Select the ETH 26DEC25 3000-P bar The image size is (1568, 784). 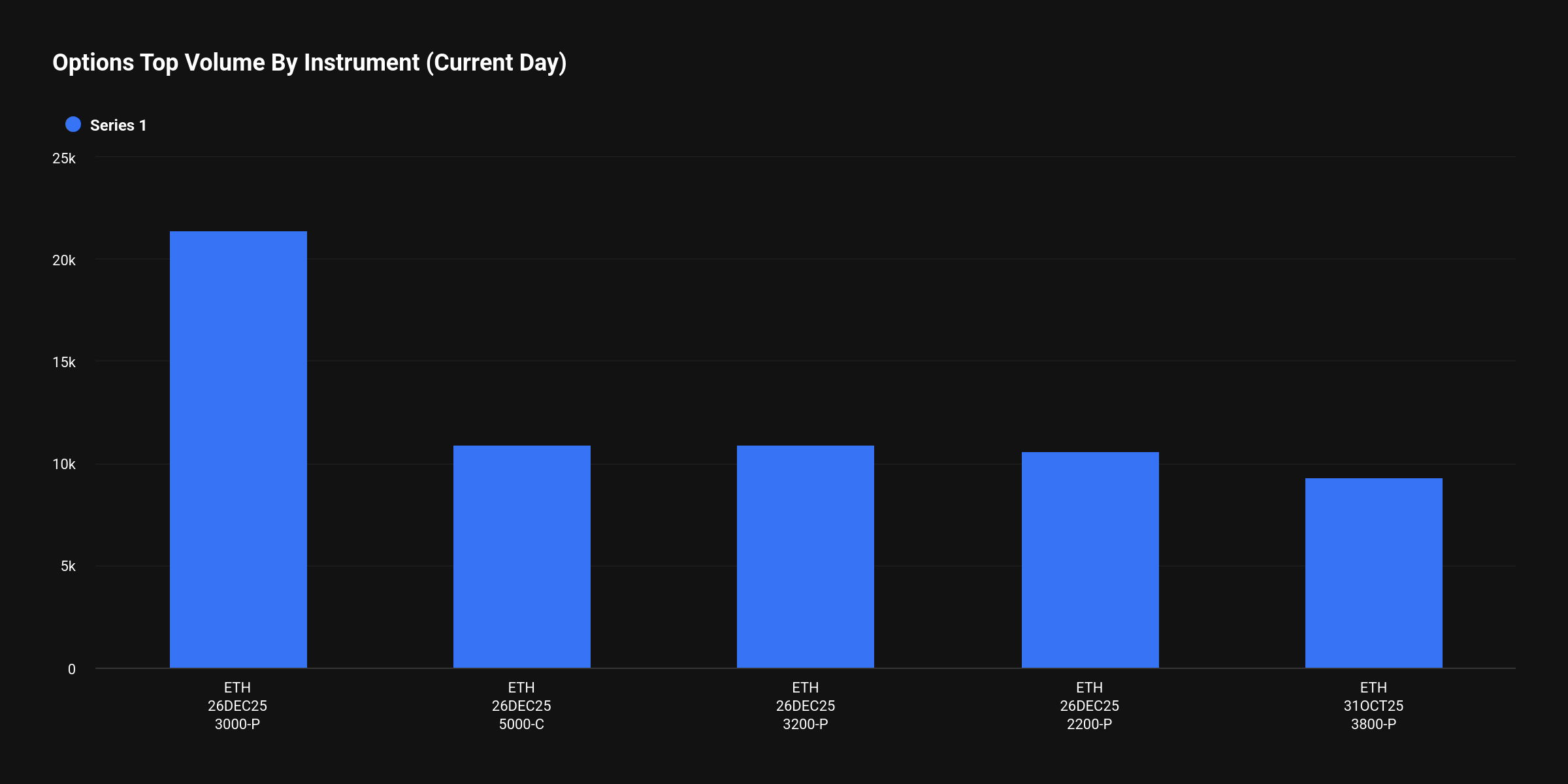(x=238, y=449)
